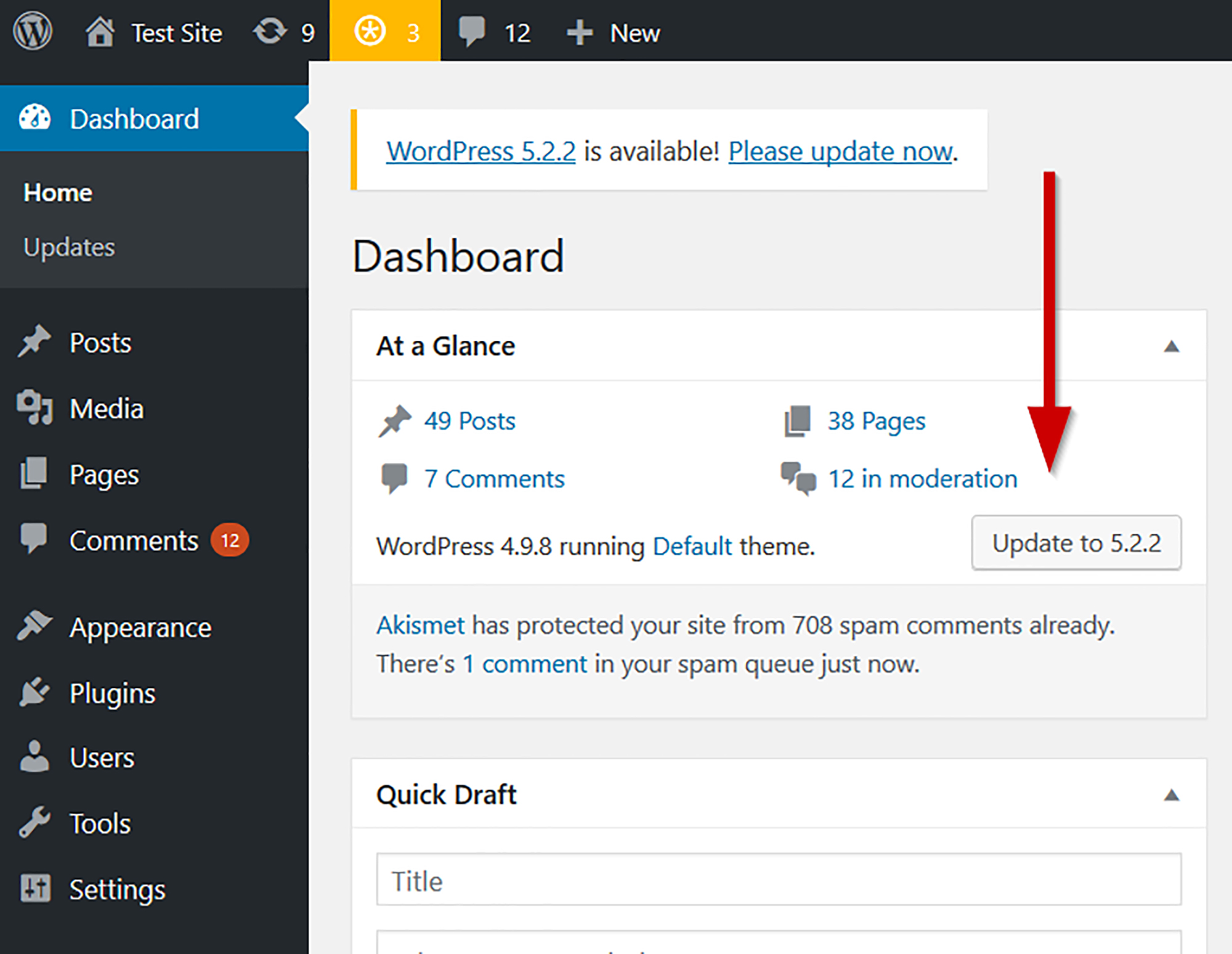Click the Update to 5.2.2 button
The height and width of the screenshot is (954, 1232).
click(1077, 543)
